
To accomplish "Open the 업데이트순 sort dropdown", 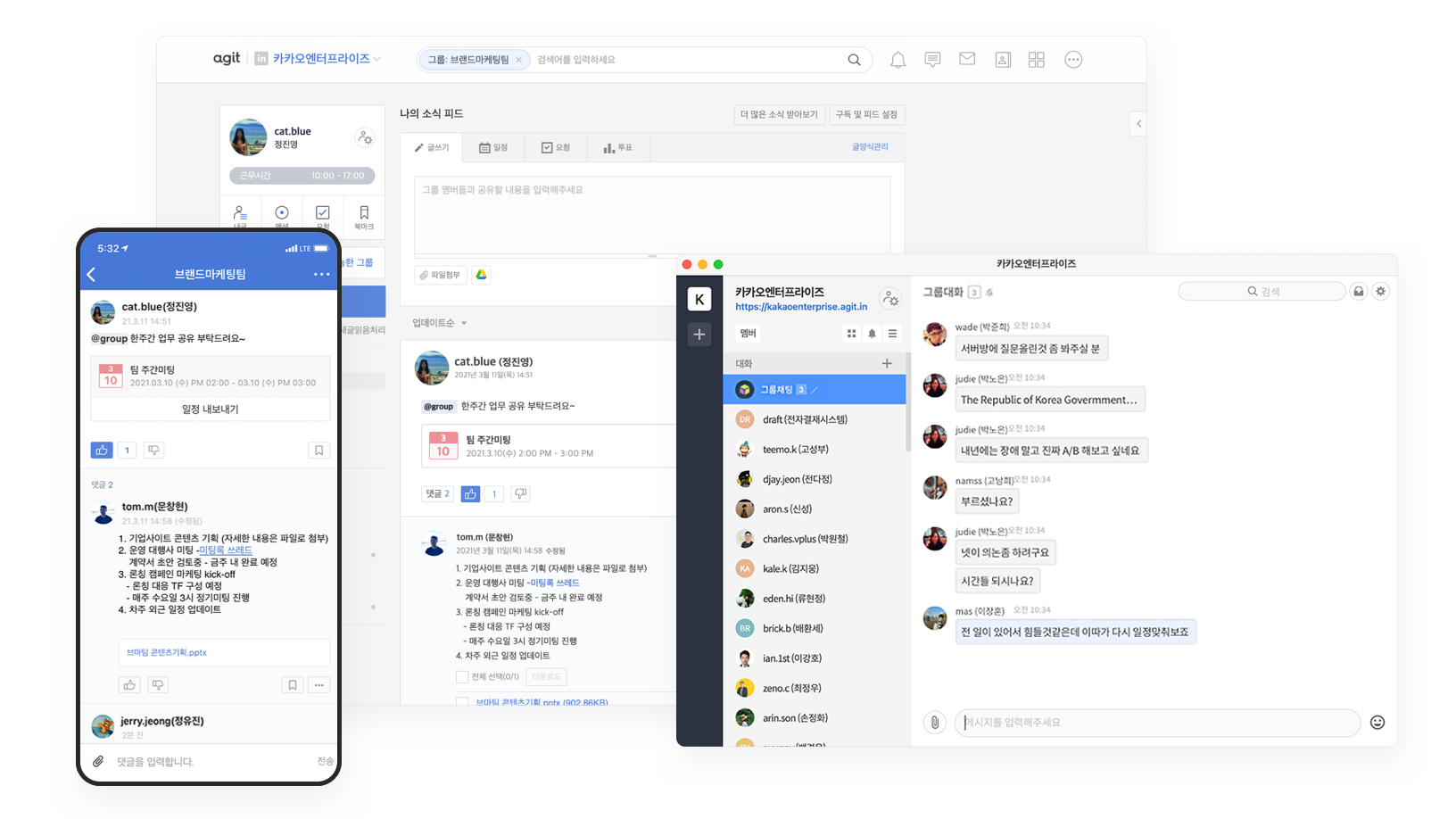I will 439,323.
